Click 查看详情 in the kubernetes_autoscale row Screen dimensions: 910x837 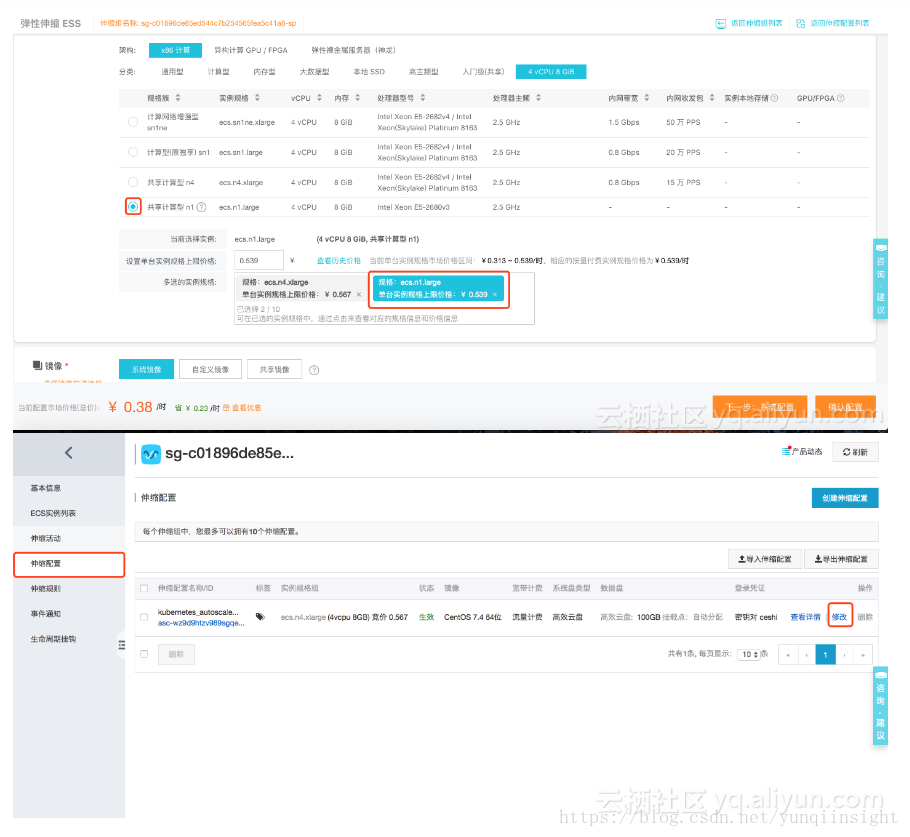click(805, 617)
